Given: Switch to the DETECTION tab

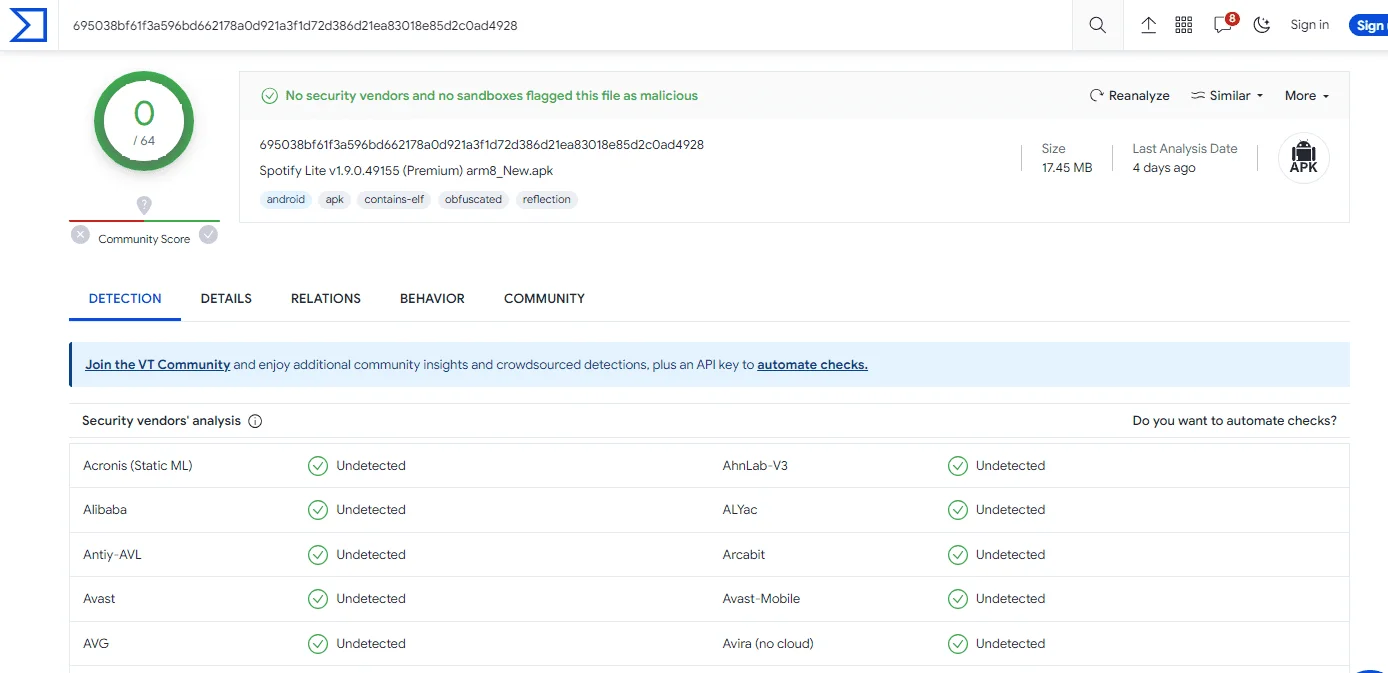Looking at the screenshot, I should coord(125,299).
